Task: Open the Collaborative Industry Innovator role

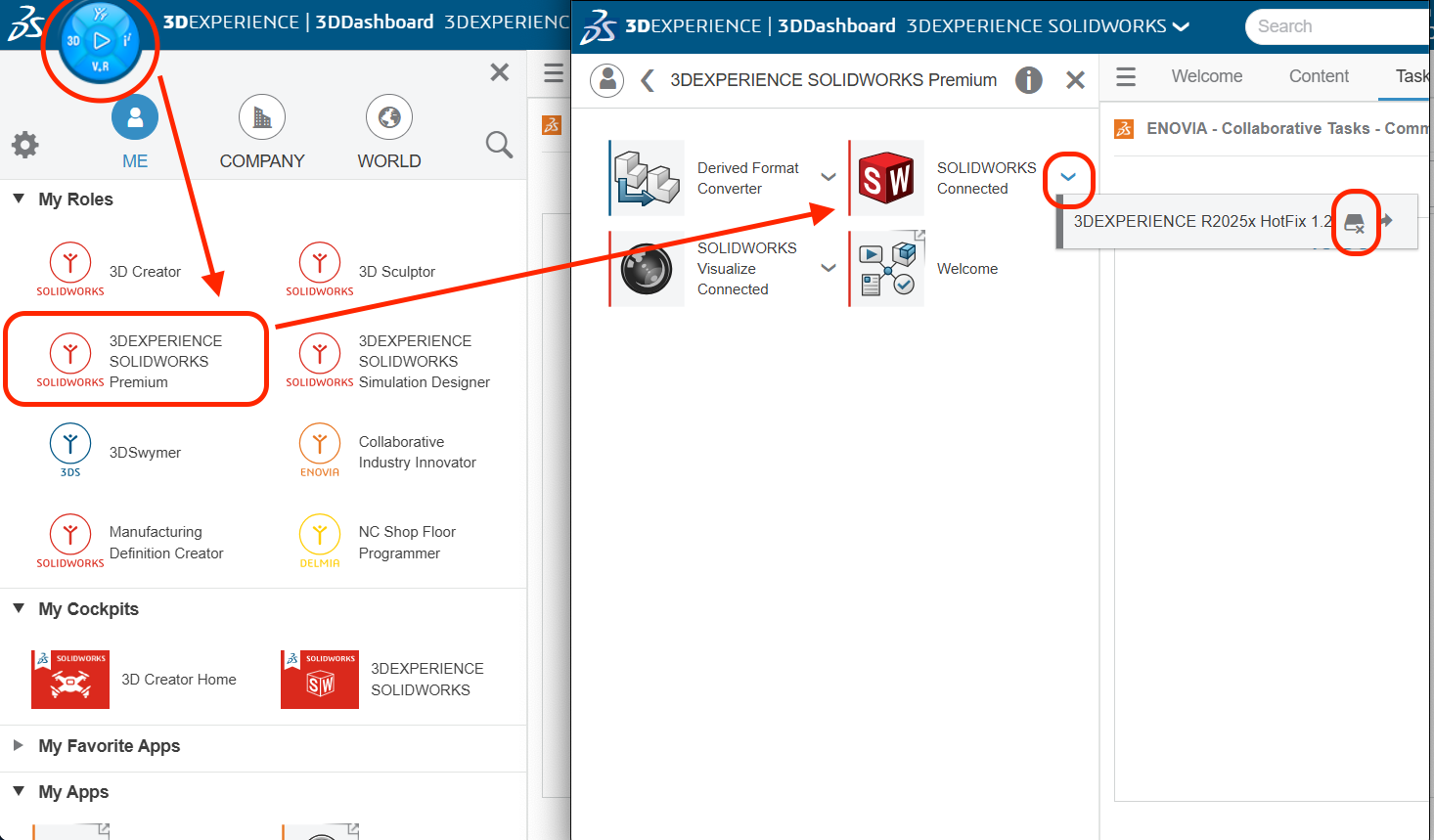Action: [389, 451]
